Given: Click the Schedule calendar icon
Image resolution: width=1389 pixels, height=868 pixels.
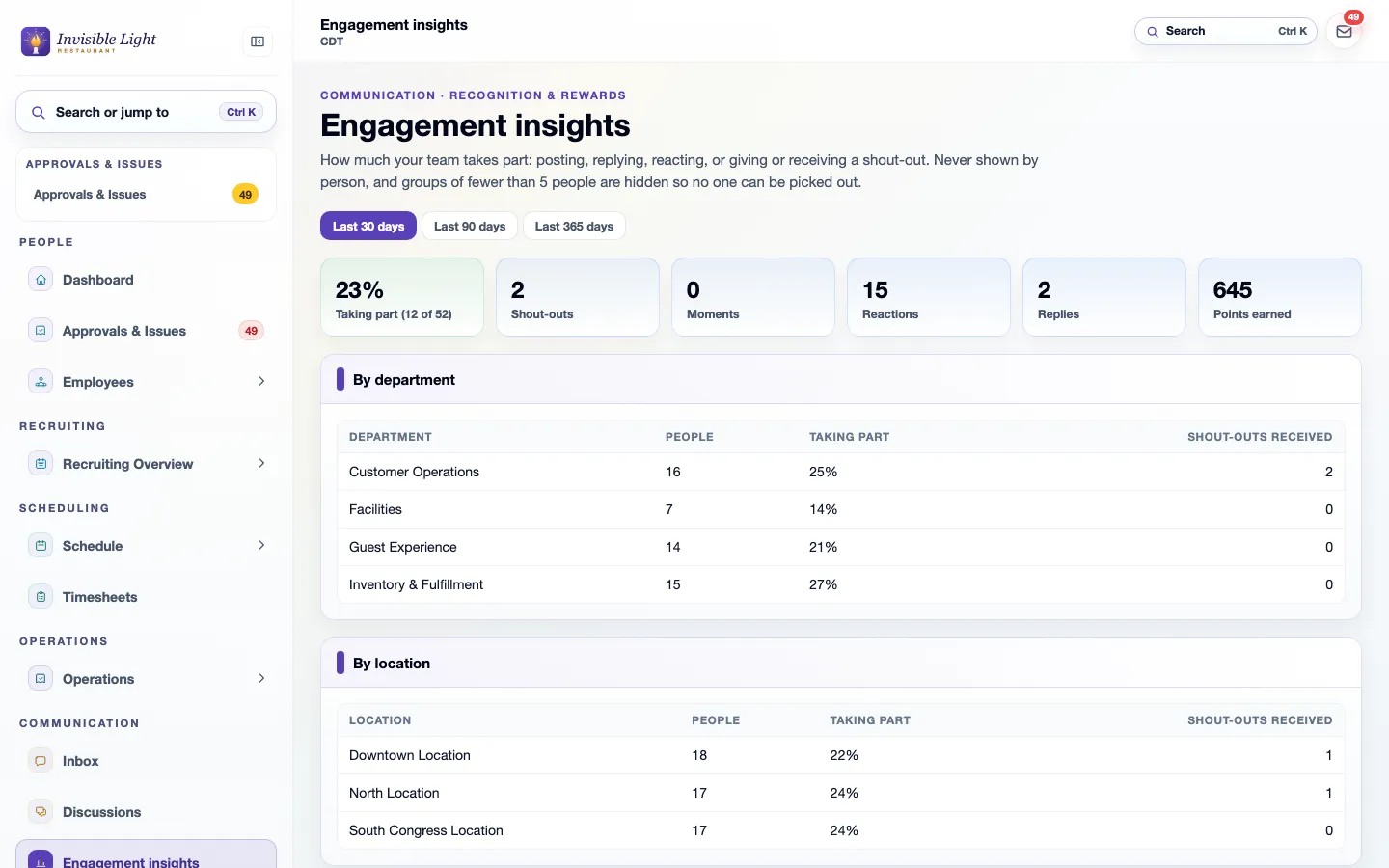Looking at the screenshot, I should click(x=41, y=546).
